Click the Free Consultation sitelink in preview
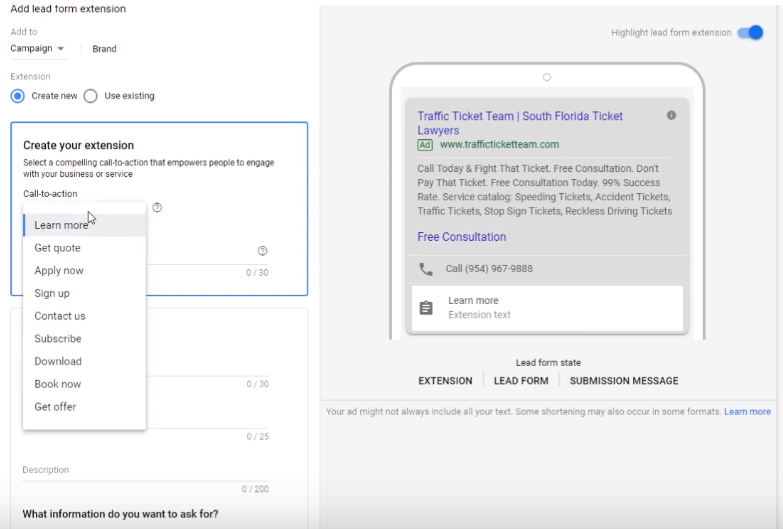 click(461, 237)
